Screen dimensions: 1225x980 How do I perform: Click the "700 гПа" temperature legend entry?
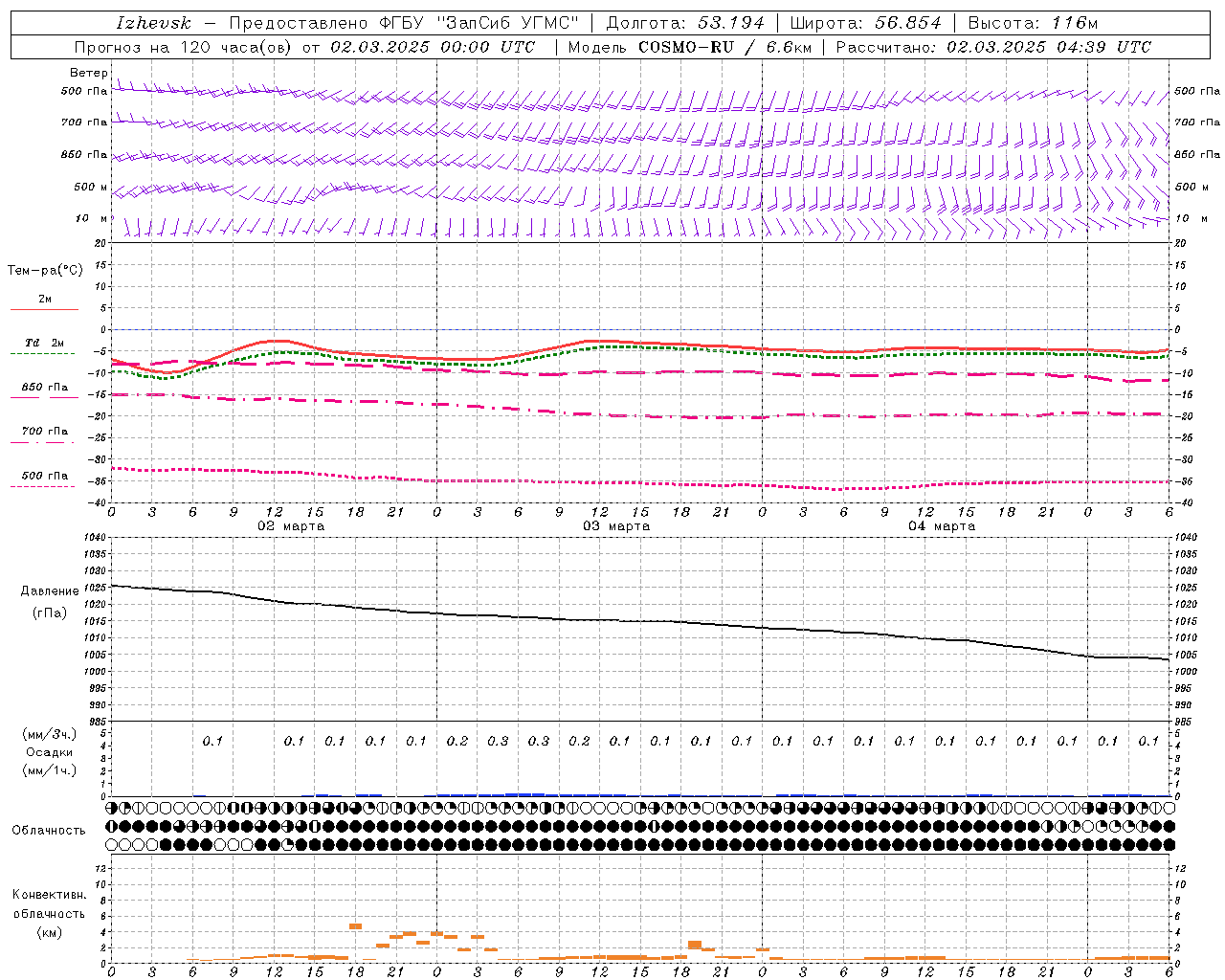[x=44, y=432]
